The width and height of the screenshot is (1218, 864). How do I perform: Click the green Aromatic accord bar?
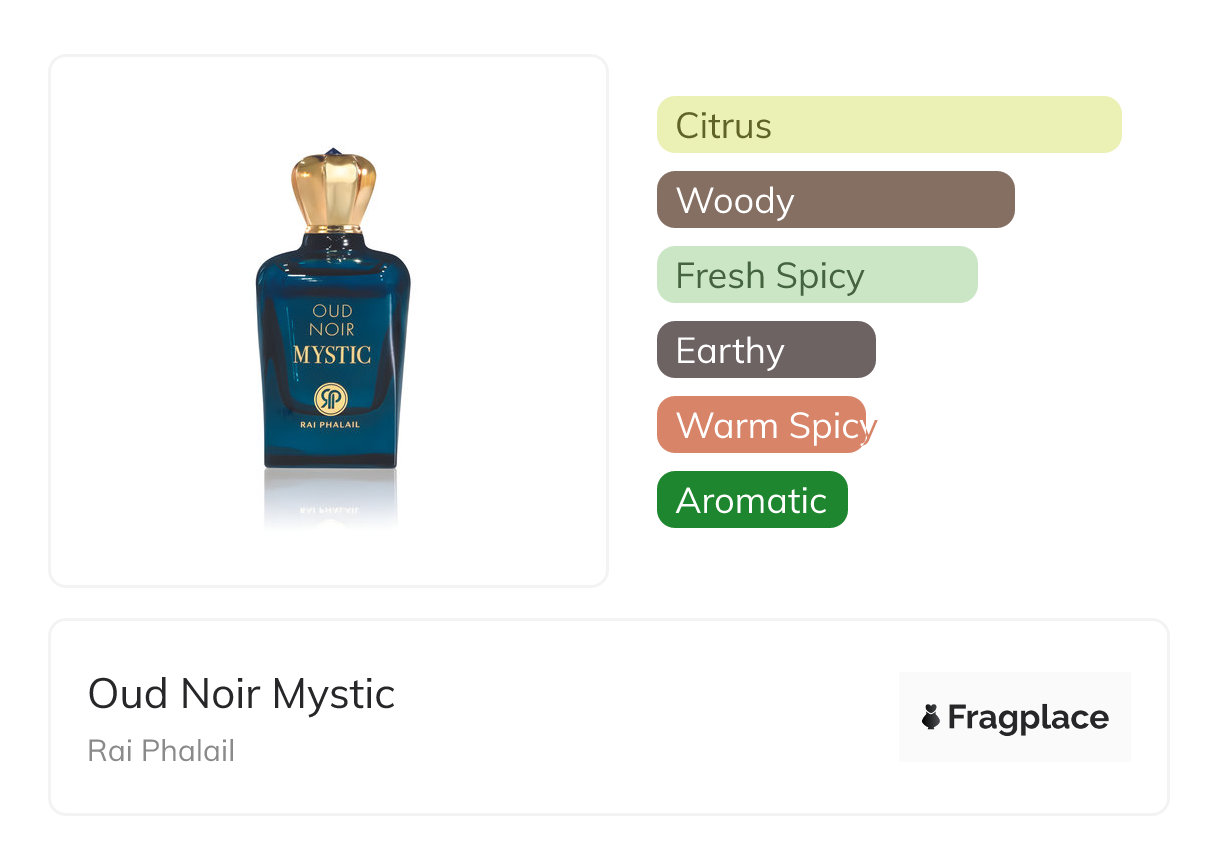click(x=751, y=500)
